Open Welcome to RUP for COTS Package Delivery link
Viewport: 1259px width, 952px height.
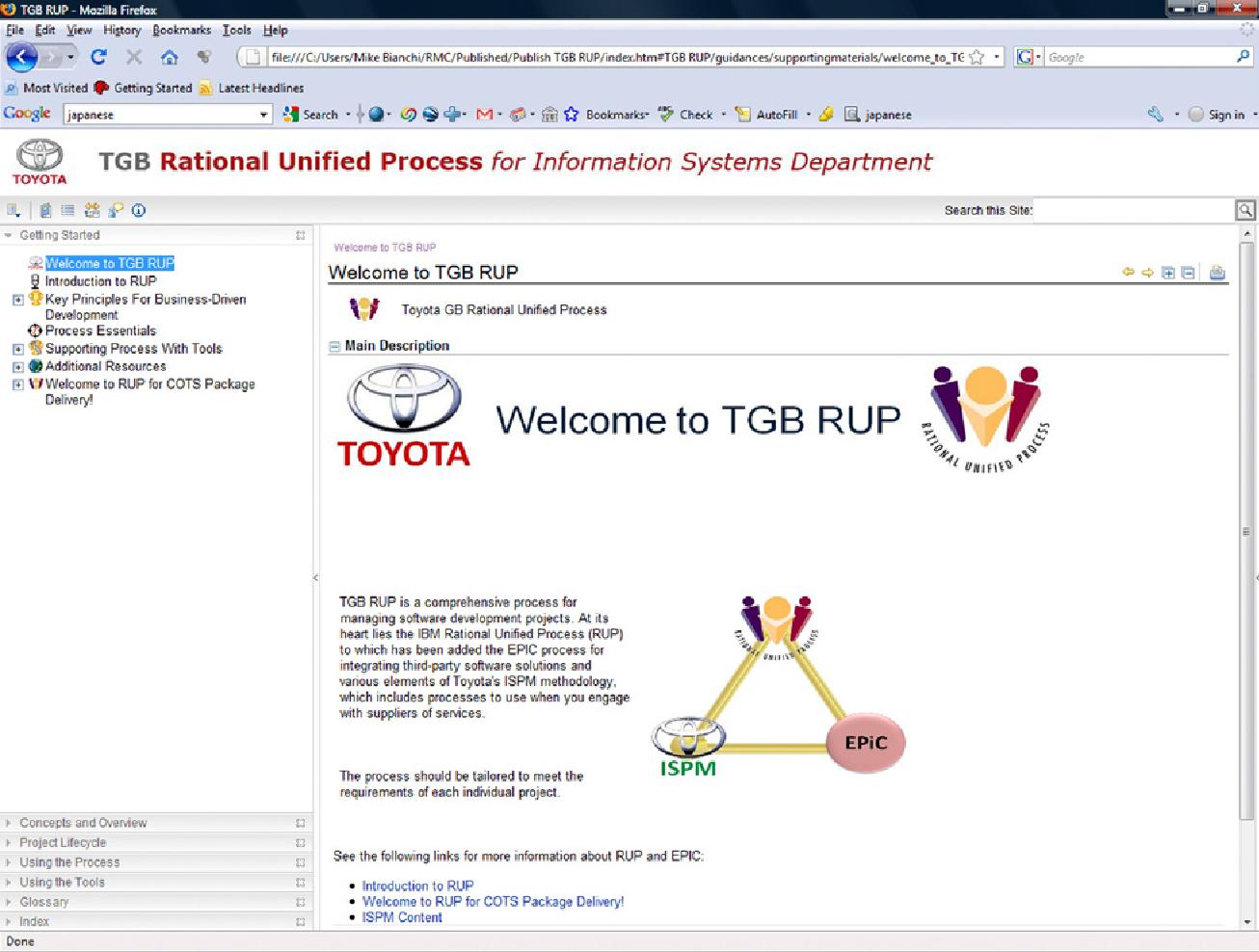pyautogui.click(x=493, y=902)
